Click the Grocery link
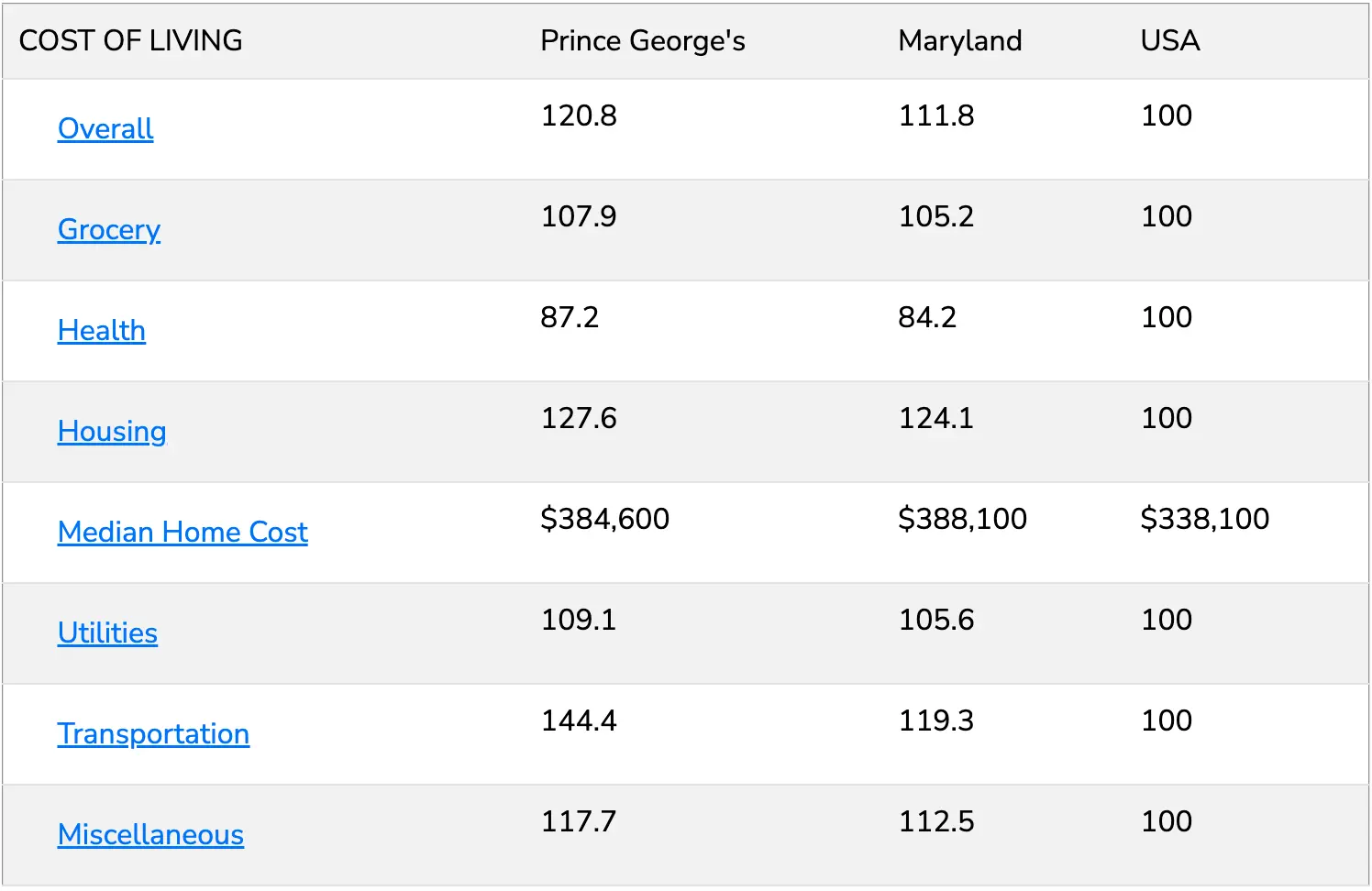The height and width of the screenshot is (891, 1372). [109, 230]
